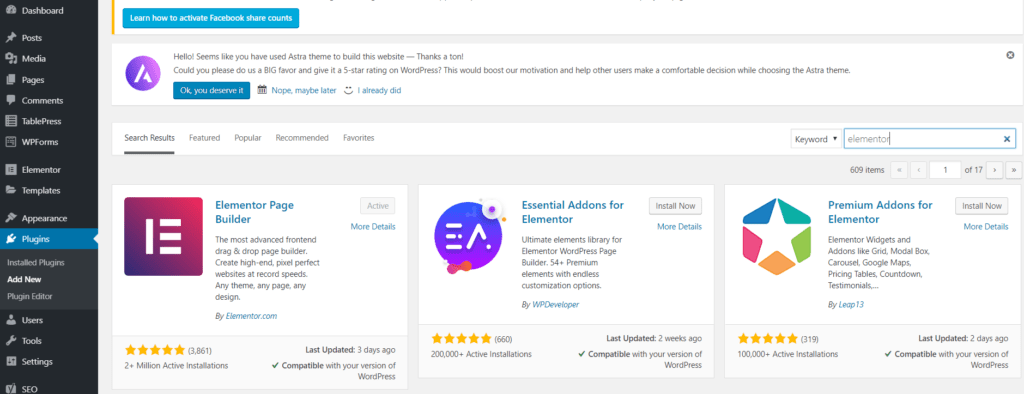Click the Nope, maybe later link
This screenshot has width=1024, height=394.
click(304, 90)
